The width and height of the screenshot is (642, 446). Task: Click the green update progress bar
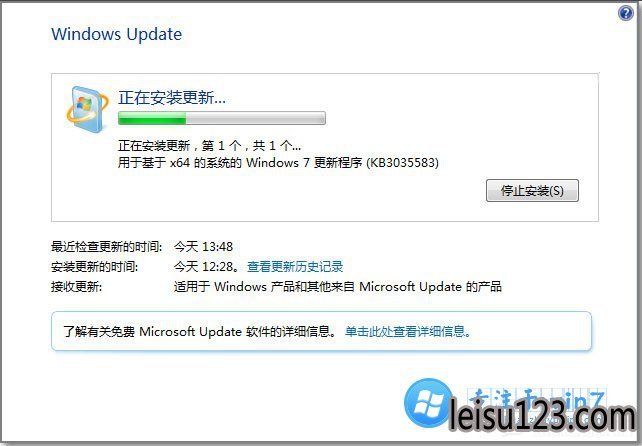click(222, 118)
